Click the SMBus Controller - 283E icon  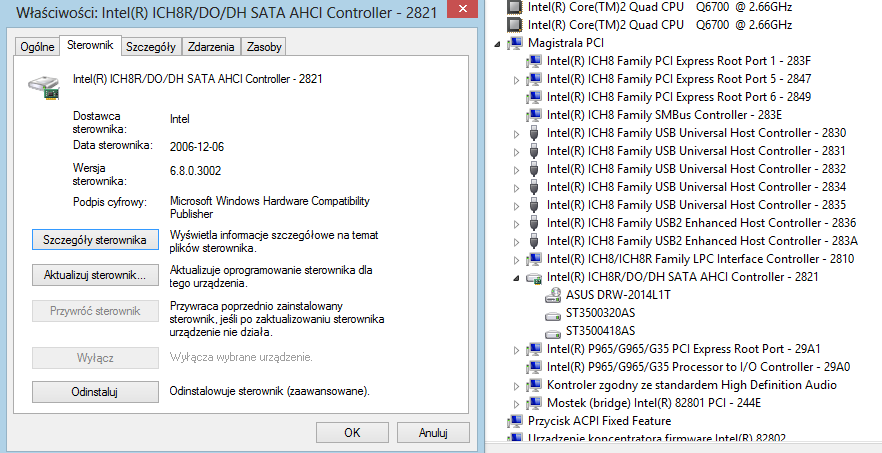click(x=534, y=115)
